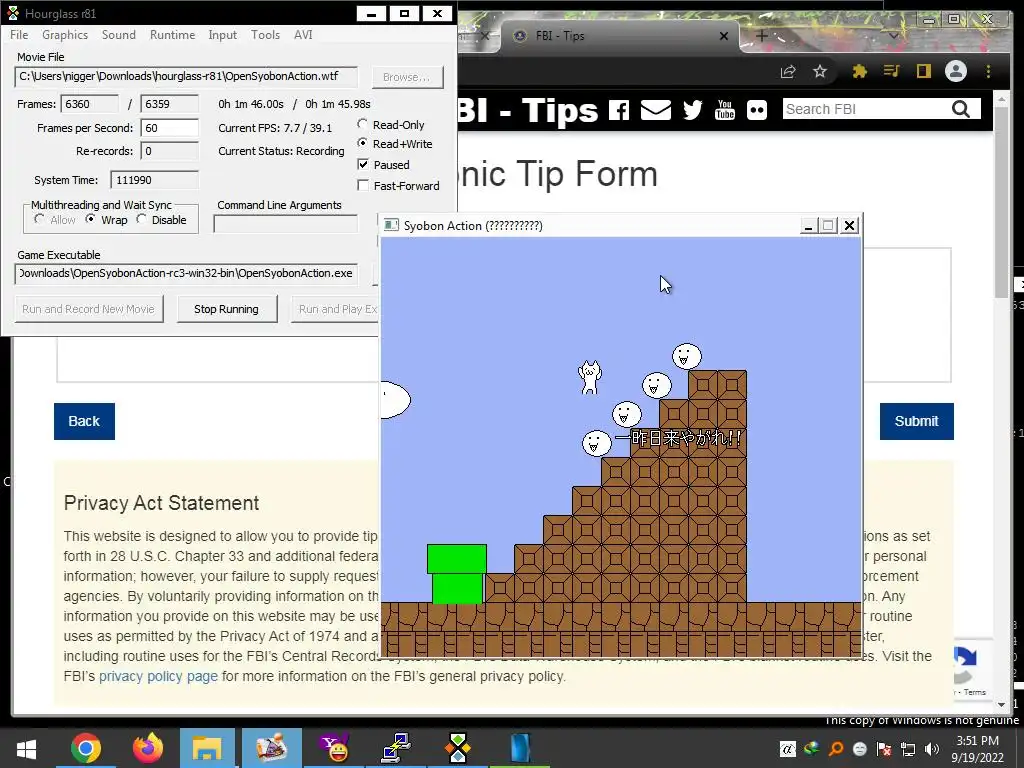Screen dimensions: 1024x768
Task: Click the Search FBI input field
Action: tap(865, 109)
